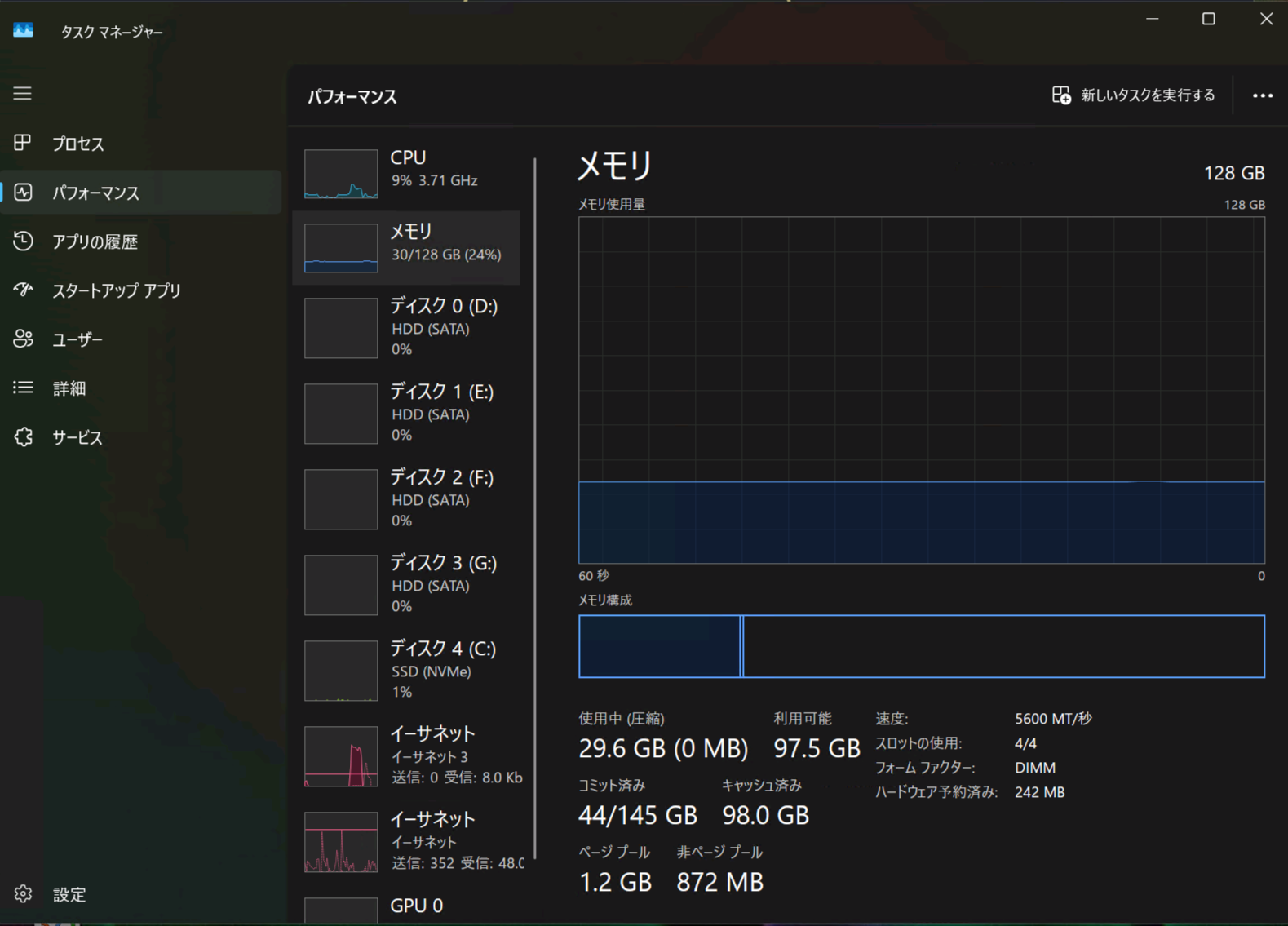Open Settings (設定) gear icon
The image size is (1288, 926).
(x=23, y=894)
